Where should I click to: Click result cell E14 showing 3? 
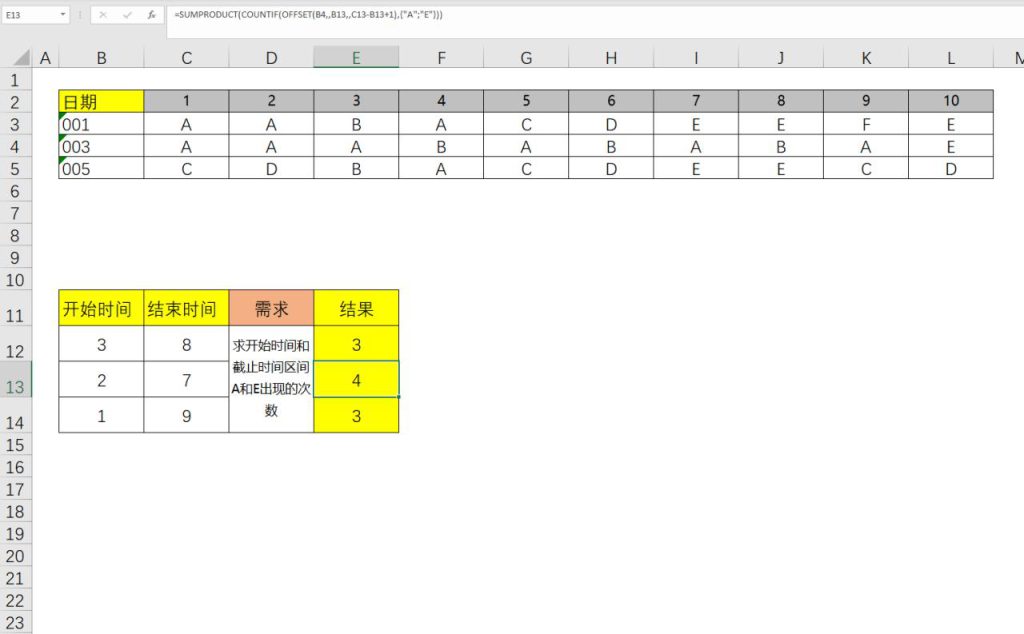click(356, 415)
